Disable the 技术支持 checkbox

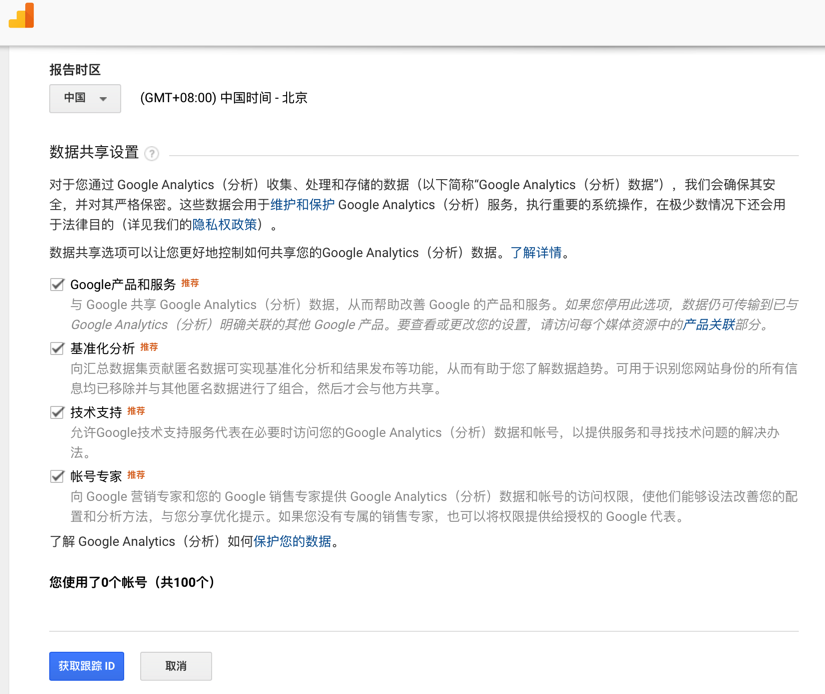57,412
